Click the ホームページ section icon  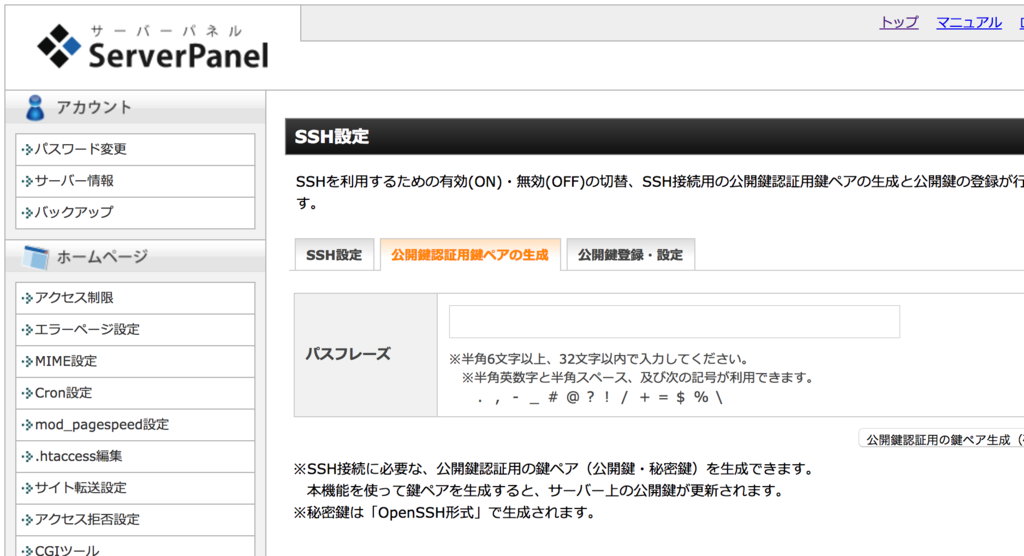pos(35,257)
